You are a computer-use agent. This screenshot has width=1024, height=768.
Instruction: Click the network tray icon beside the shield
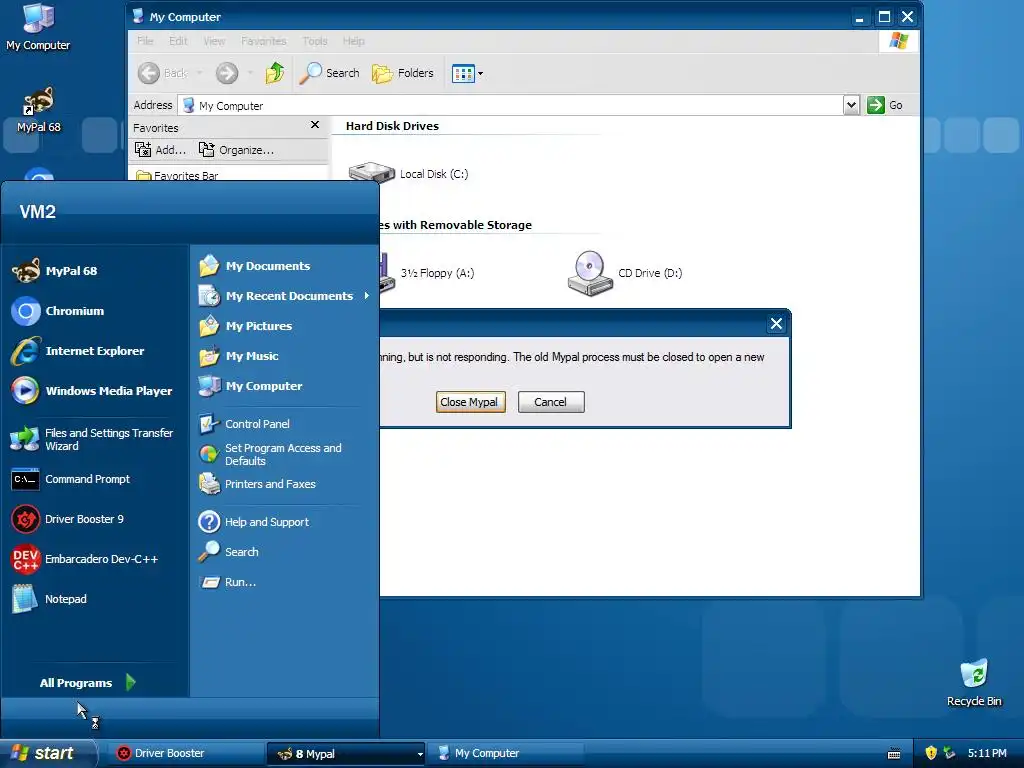click(x=950, y=753)
